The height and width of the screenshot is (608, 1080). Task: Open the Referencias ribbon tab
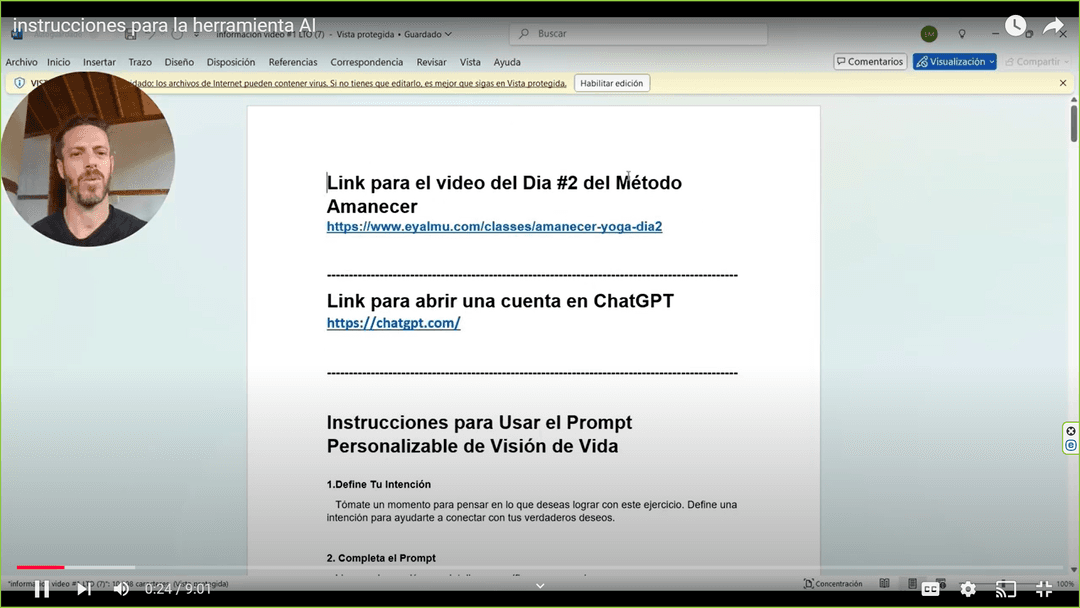[x=293, y=62]
